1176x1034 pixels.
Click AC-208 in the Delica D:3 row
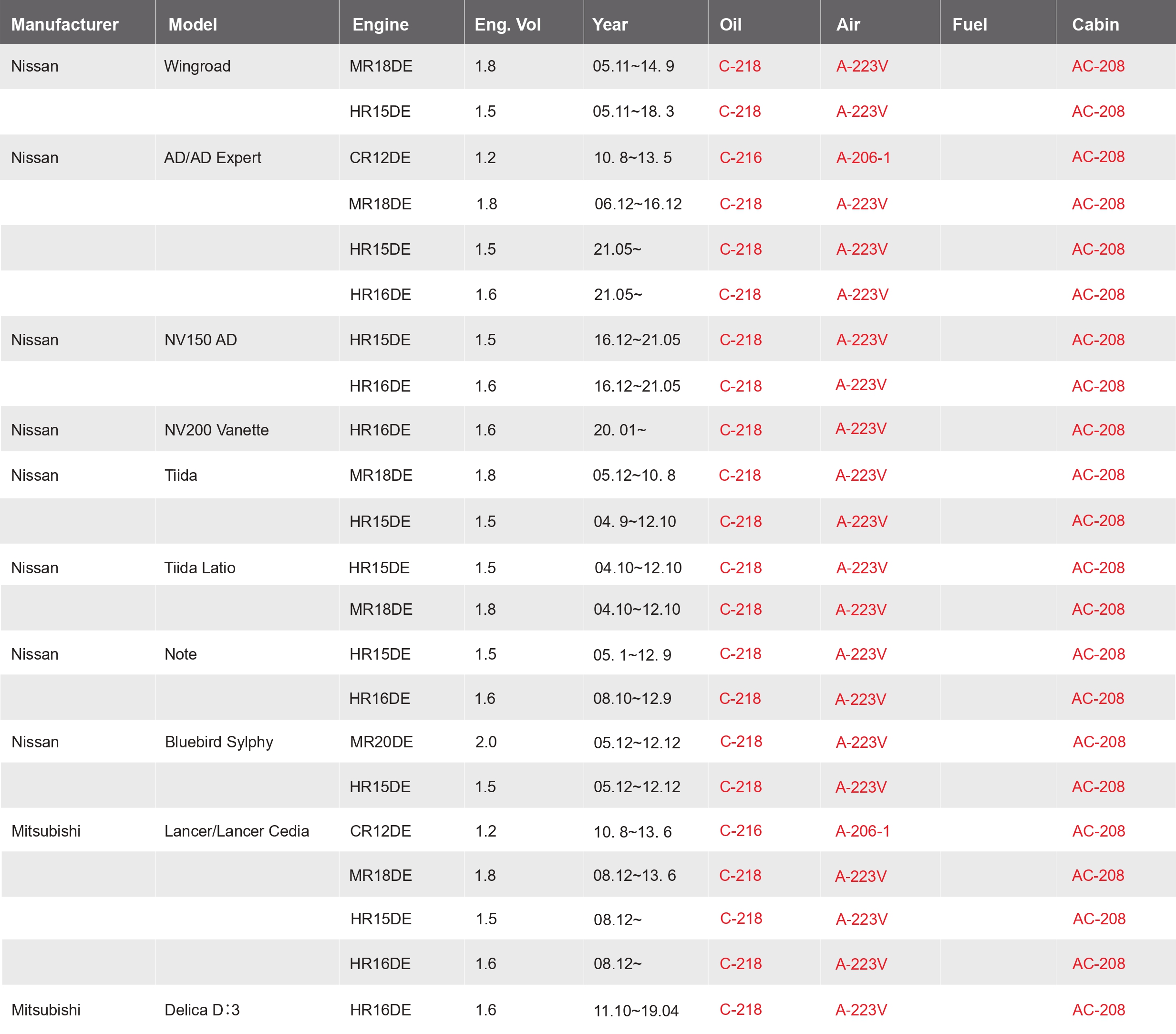[1098, 1011]
